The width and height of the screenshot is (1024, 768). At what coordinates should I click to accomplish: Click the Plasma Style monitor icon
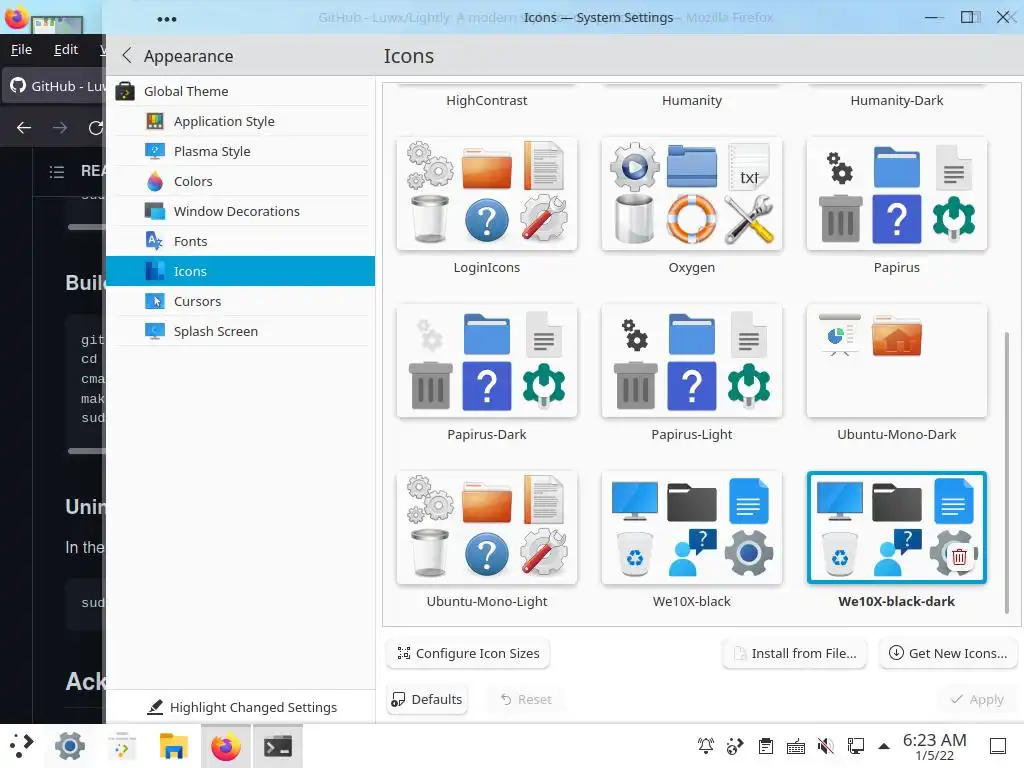pyautogui.click(x=155, y=152)
